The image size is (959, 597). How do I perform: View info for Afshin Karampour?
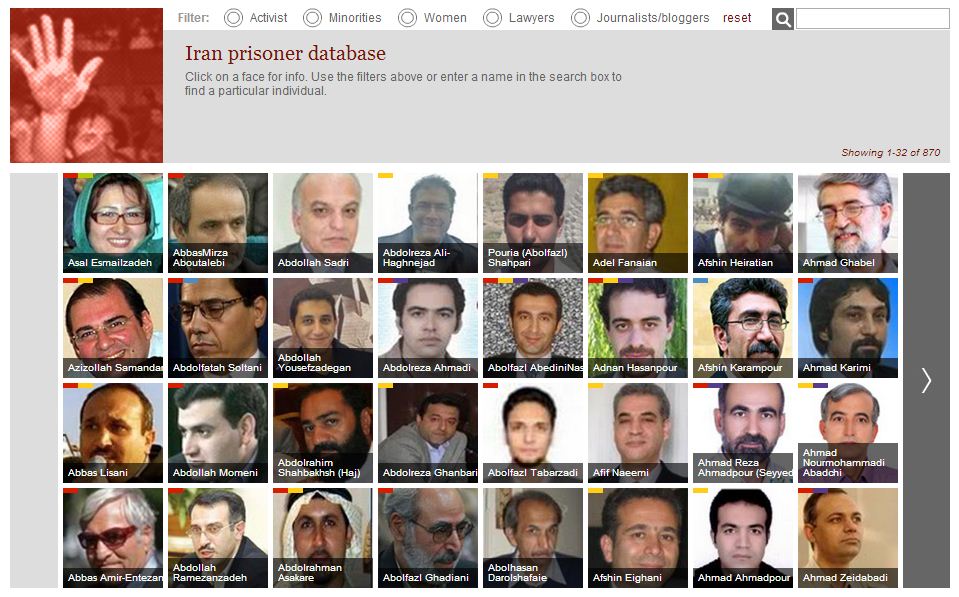coord(743,328)
